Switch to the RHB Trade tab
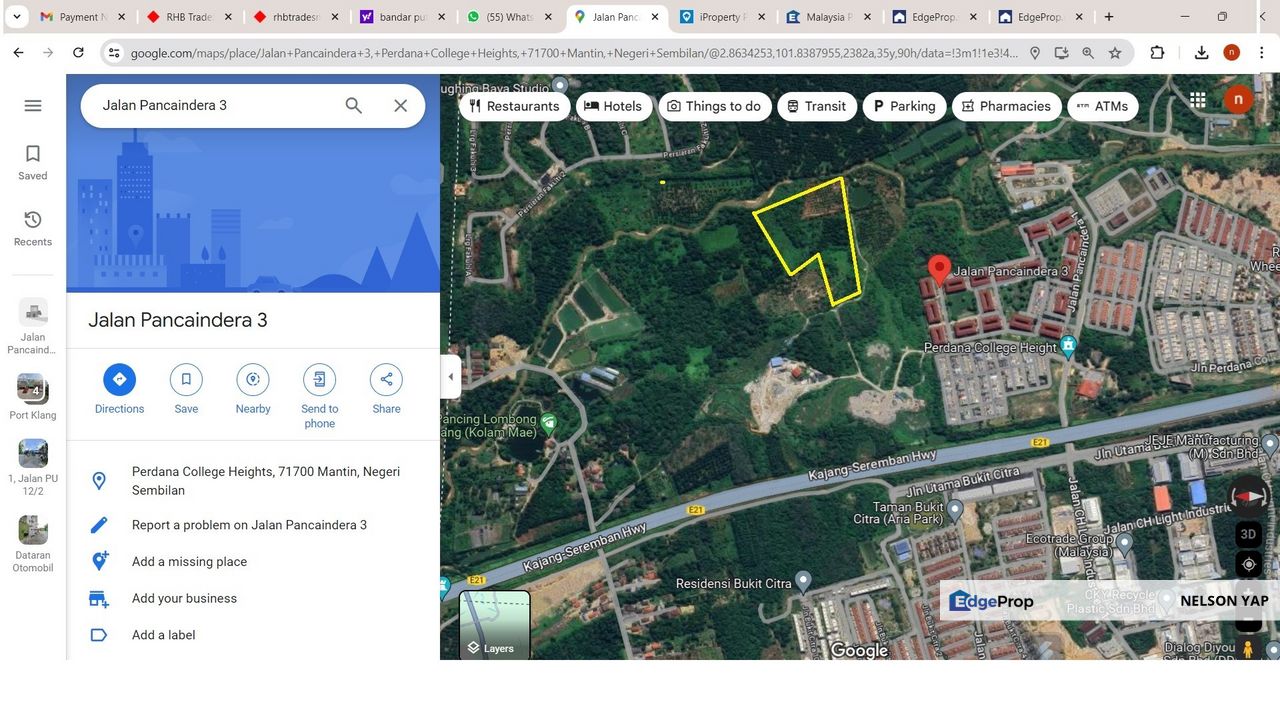The image size is (1280, 720). pos(188,17)
